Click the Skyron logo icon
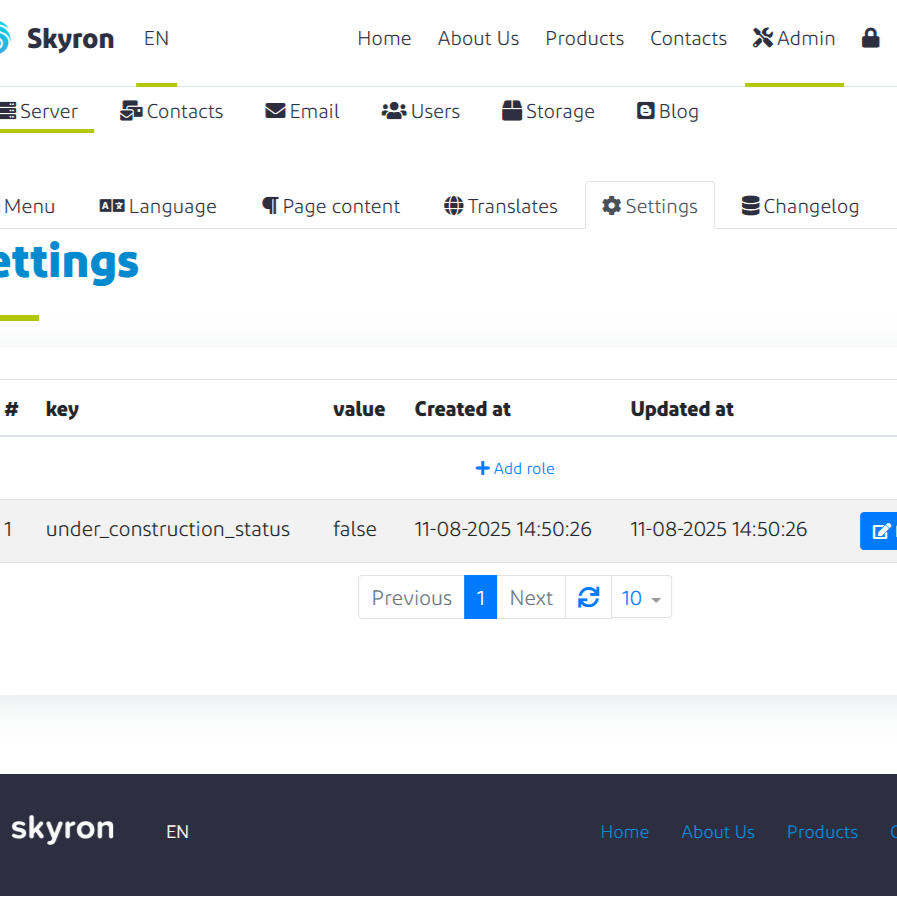897x897 pixels. (6, 38)
